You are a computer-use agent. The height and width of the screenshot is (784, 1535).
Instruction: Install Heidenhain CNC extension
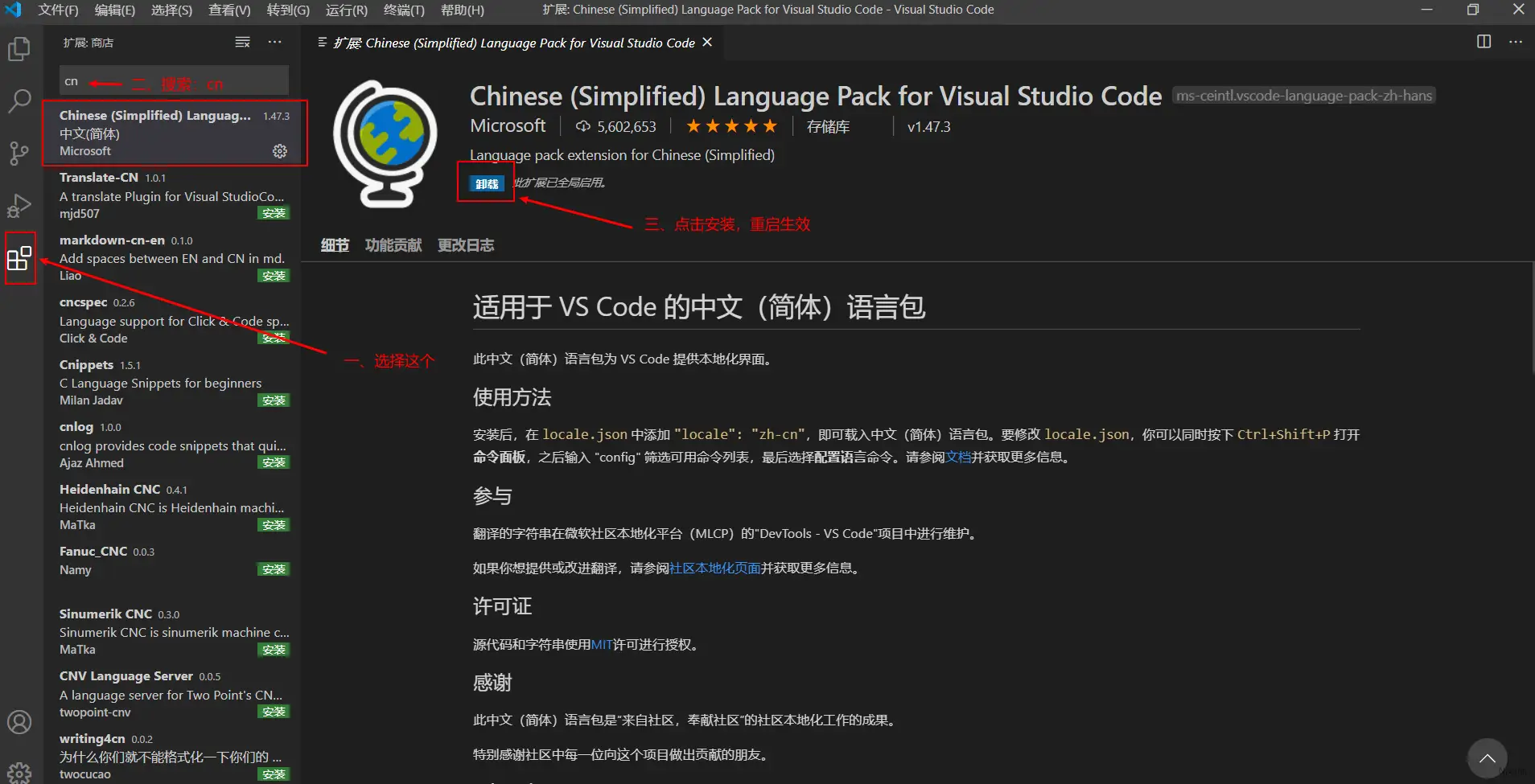[274, 525]
